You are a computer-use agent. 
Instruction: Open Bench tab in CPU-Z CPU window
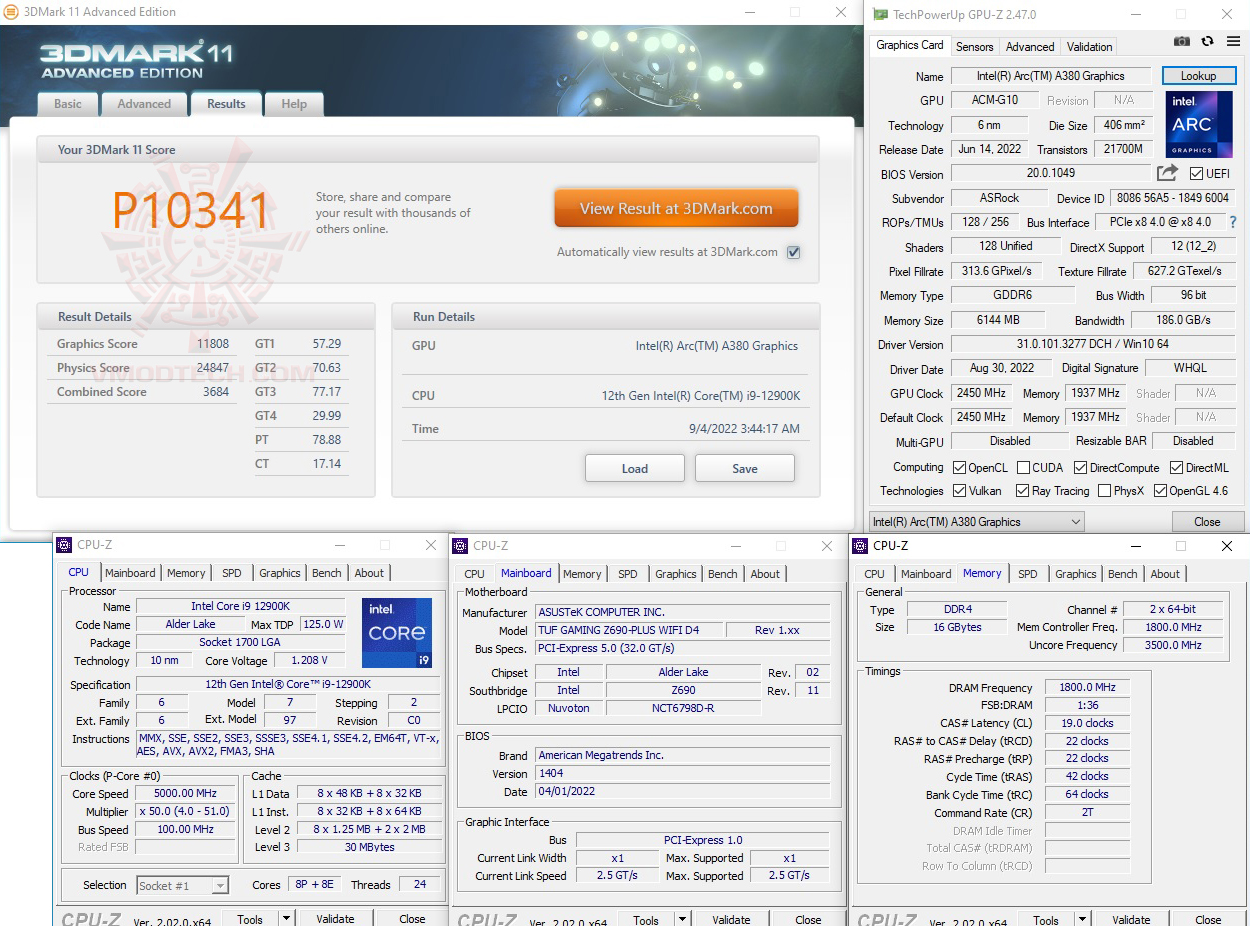326,573
